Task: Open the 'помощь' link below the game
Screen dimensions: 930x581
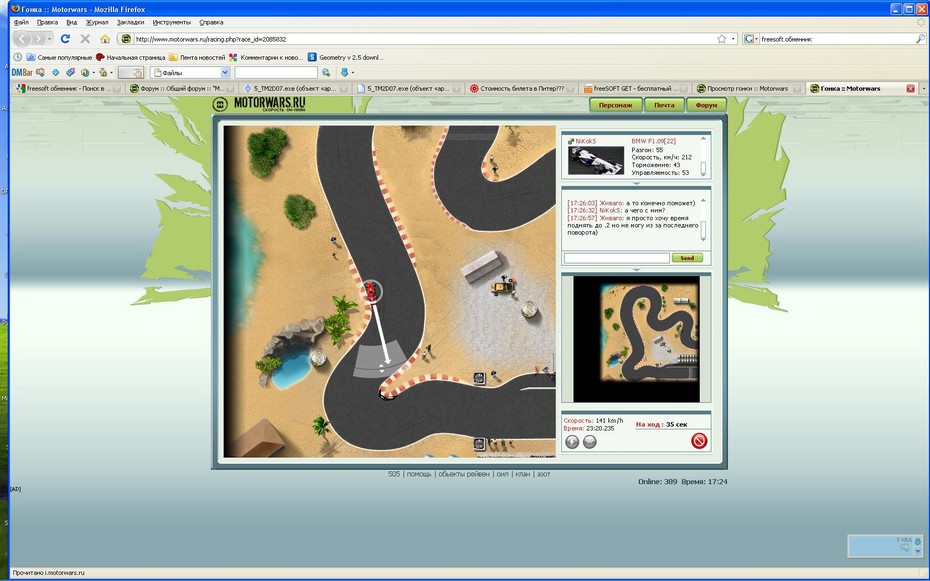Action: [418, 474]
